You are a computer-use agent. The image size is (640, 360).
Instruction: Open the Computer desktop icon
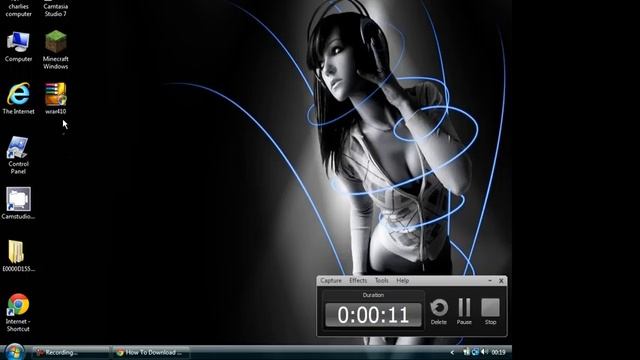[18, 46]
